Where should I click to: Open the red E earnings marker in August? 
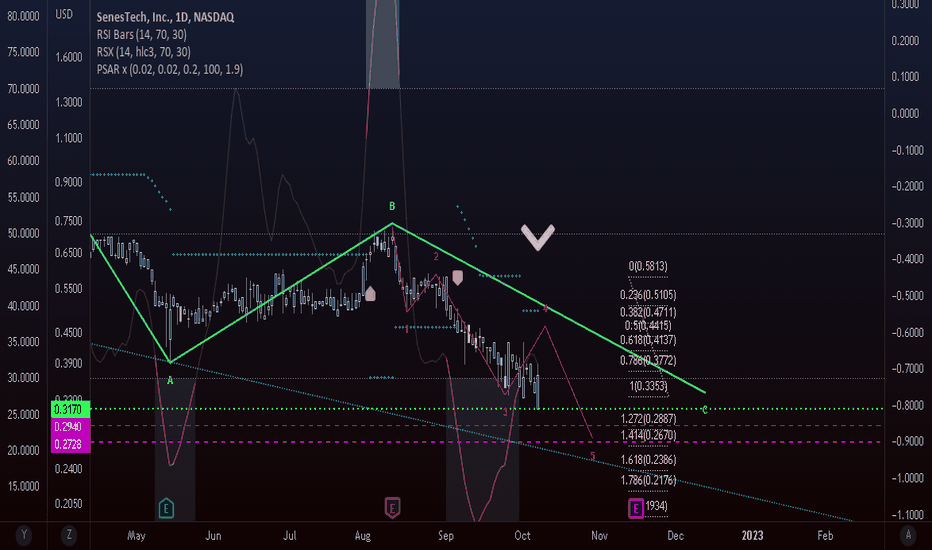pos(392,508)
